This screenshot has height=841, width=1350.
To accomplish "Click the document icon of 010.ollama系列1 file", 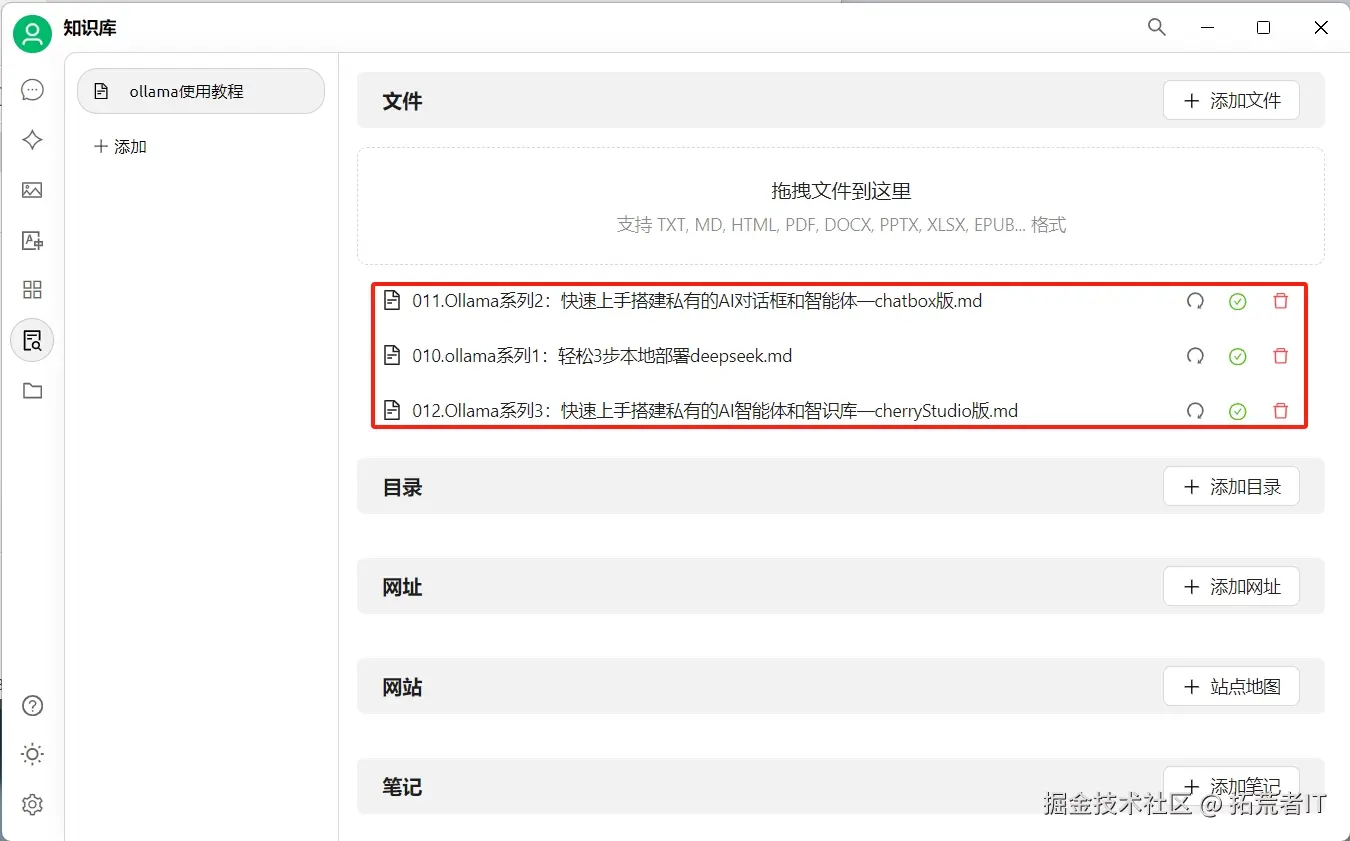I will pos(392,355).
